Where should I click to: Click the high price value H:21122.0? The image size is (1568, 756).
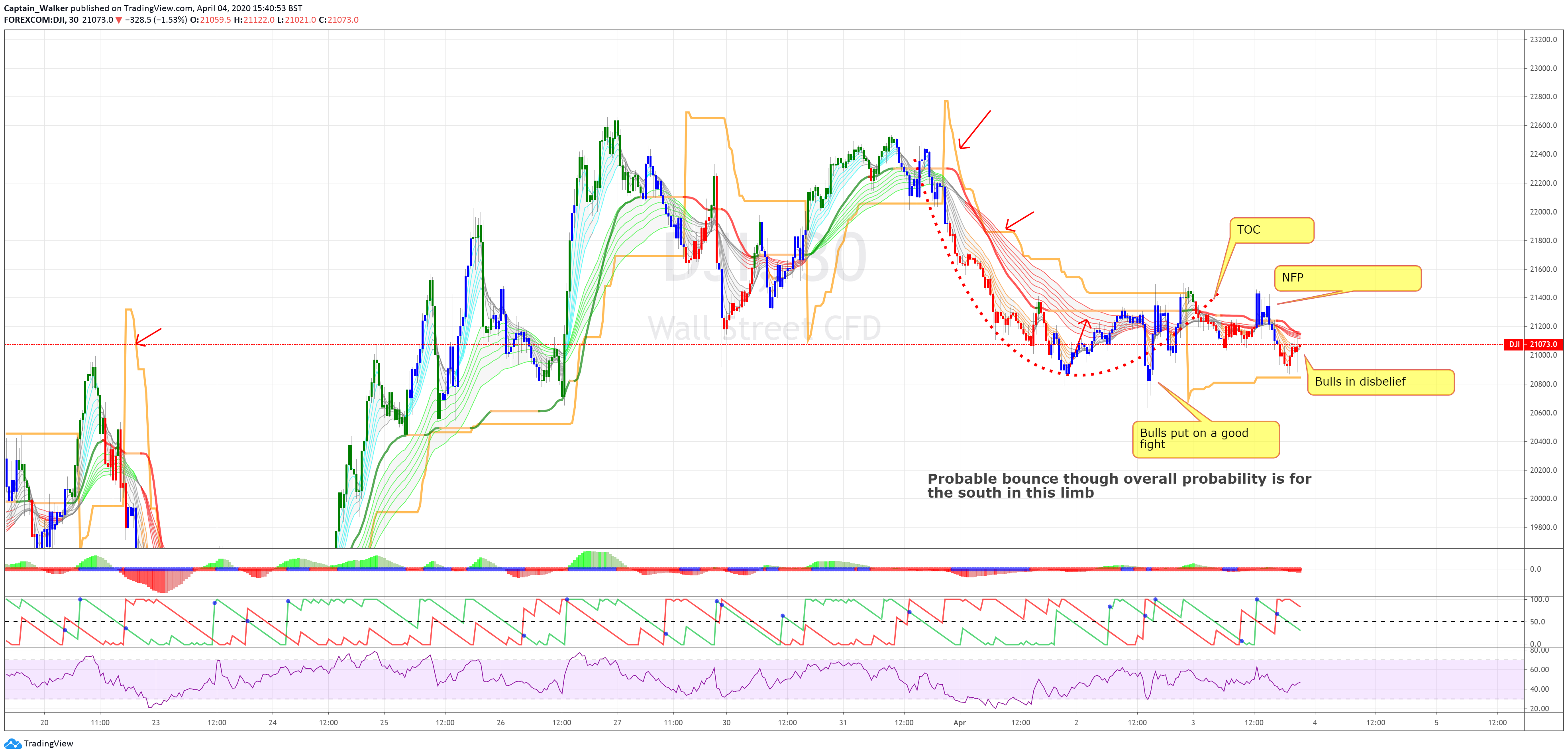coord(255,20)
